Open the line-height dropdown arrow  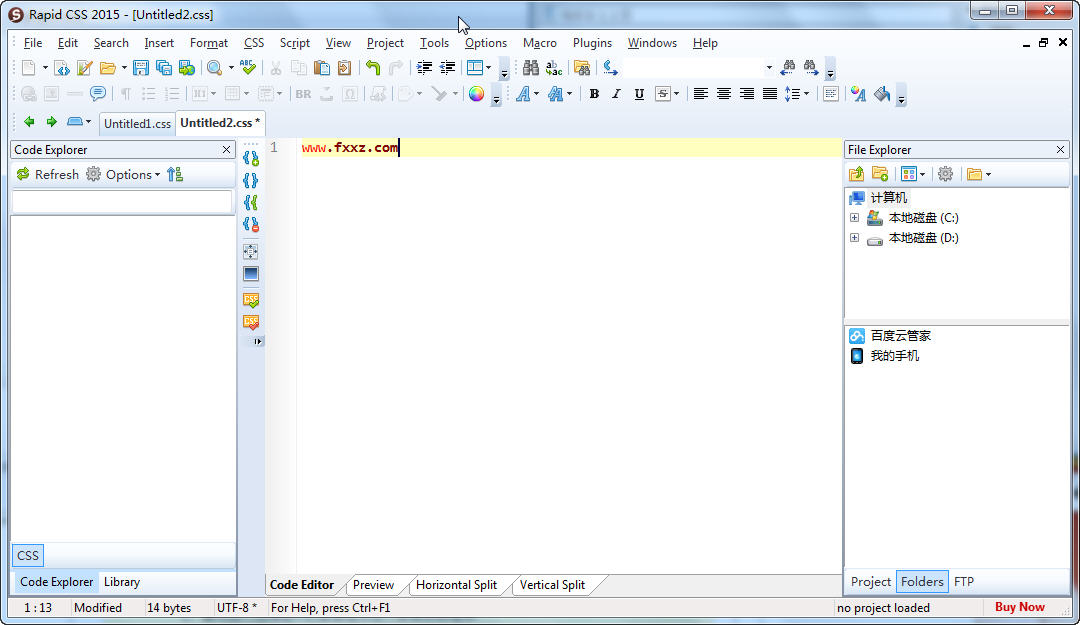click(x=807, y=94)
